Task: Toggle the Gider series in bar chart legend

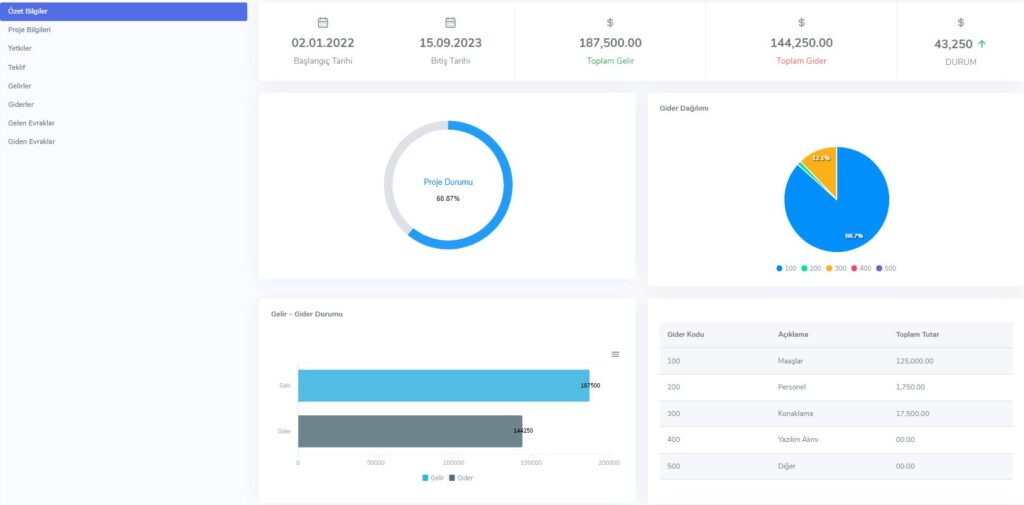Action: (x=460, y=478)
